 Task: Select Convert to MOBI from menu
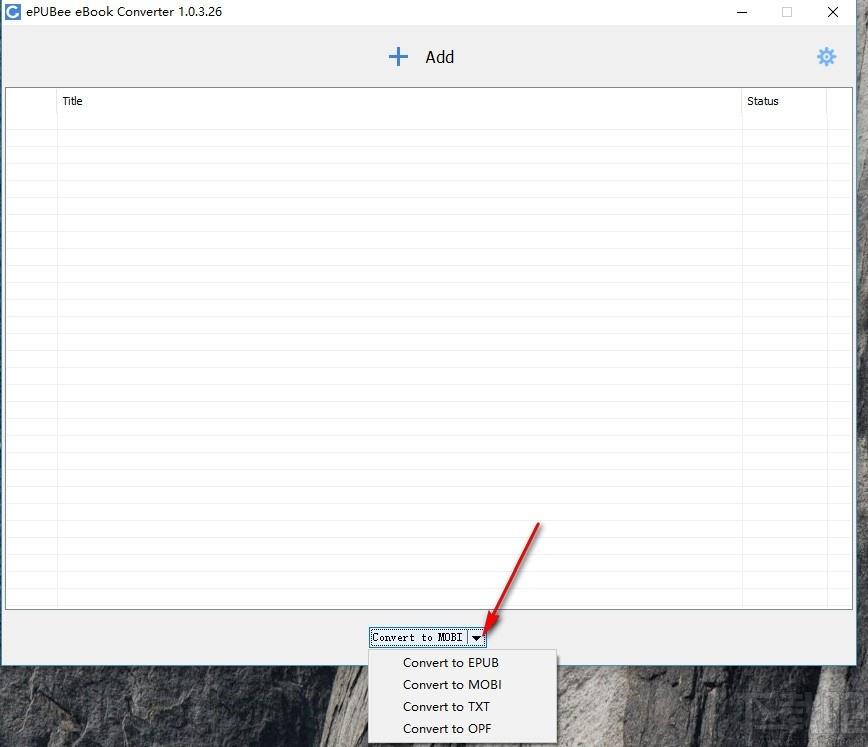coord(462,685)
